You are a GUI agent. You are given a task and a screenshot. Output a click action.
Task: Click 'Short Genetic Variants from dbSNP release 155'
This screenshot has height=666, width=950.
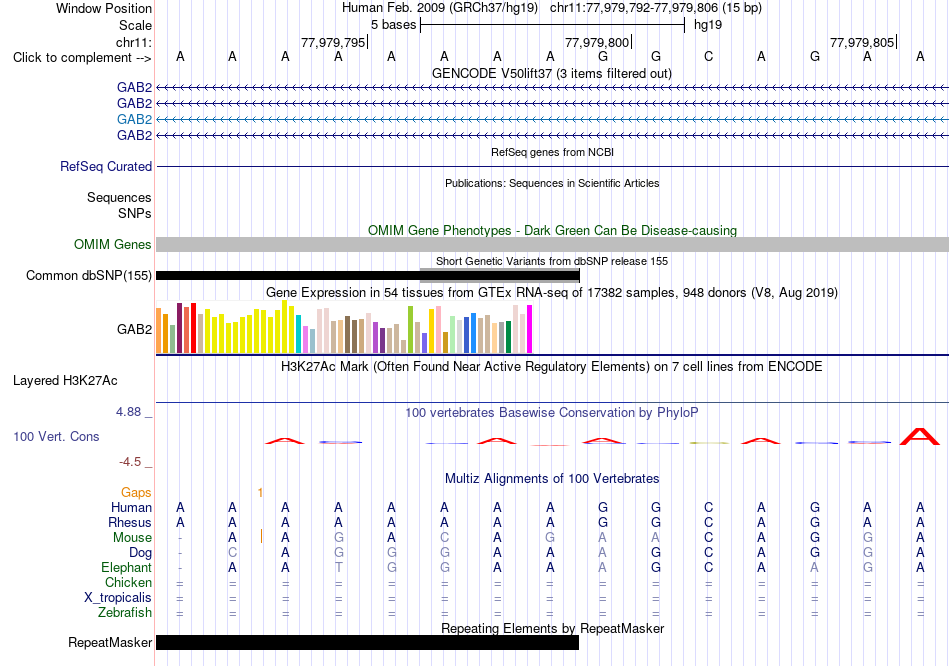click(x=552, y=261)
